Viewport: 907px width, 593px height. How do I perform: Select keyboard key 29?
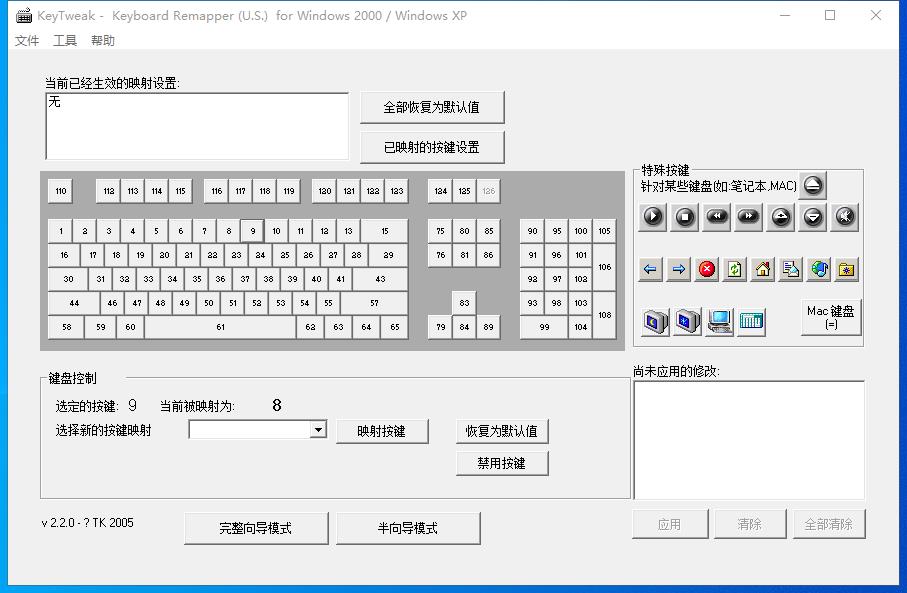[x=388, y=255]
